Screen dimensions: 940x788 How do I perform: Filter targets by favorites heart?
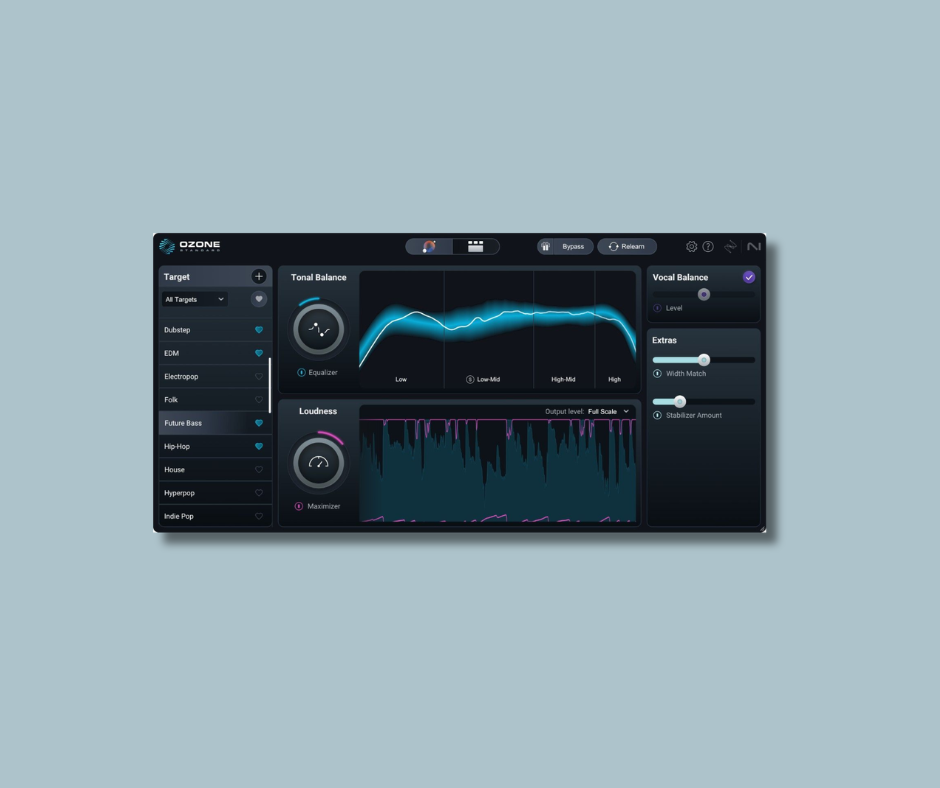point(258,299)
